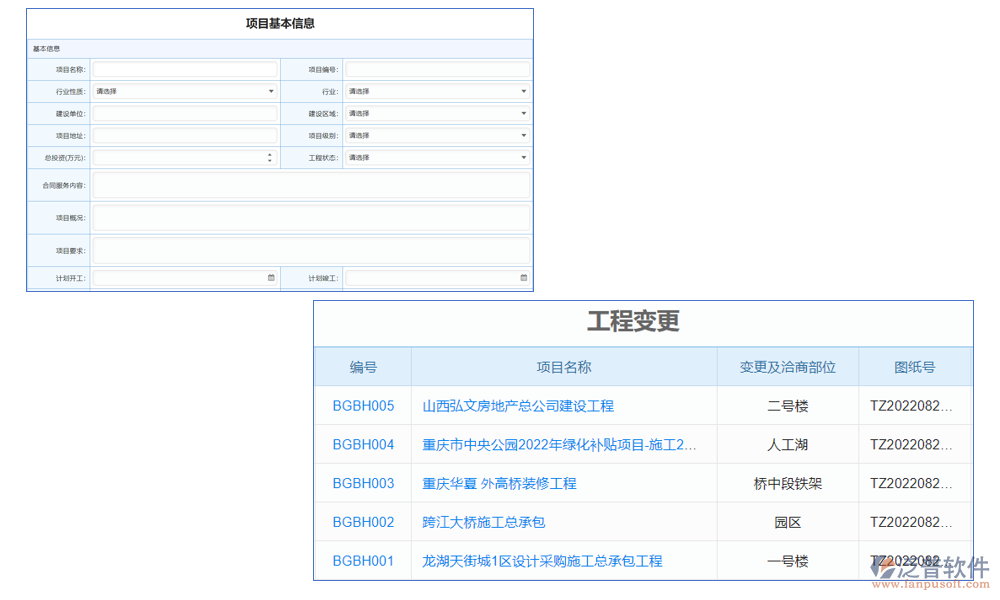Click the 项目编号 input field
Viewport: 1000px width, 600px height.
tap(437, 68)
